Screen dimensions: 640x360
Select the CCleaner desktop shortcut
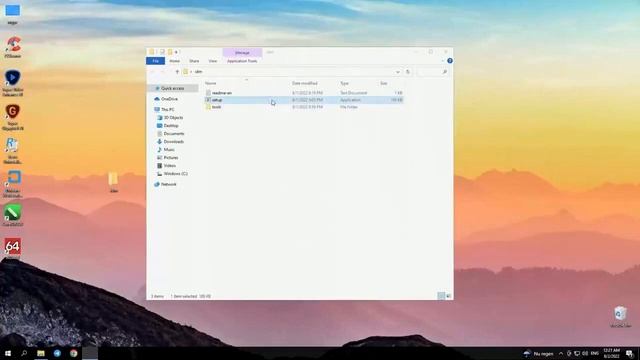tap(13, 47)
